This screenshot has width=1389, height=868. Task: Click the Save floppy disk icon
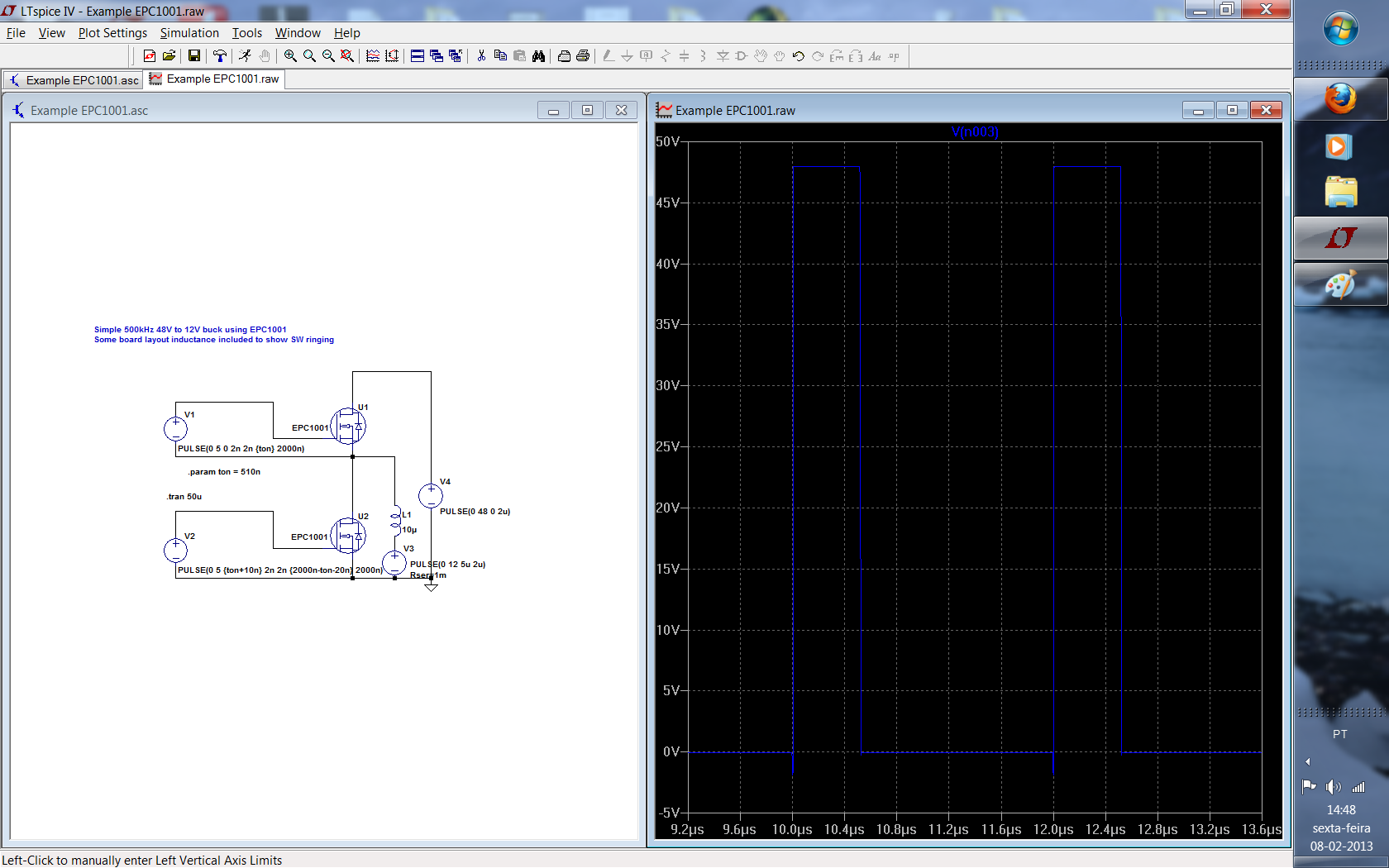click(193, 55)
